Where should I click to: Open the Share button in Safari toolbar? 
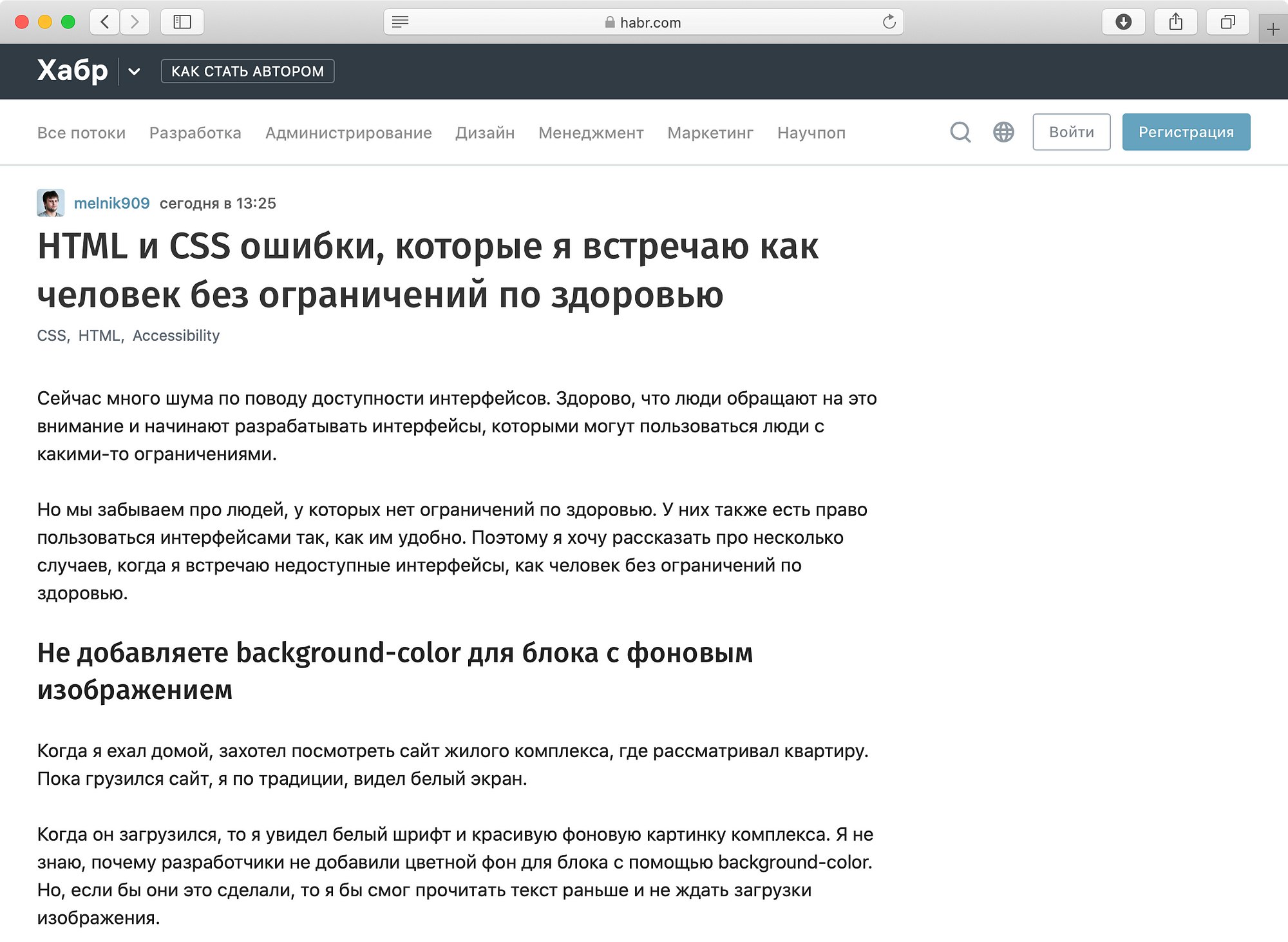[1176, 22]
